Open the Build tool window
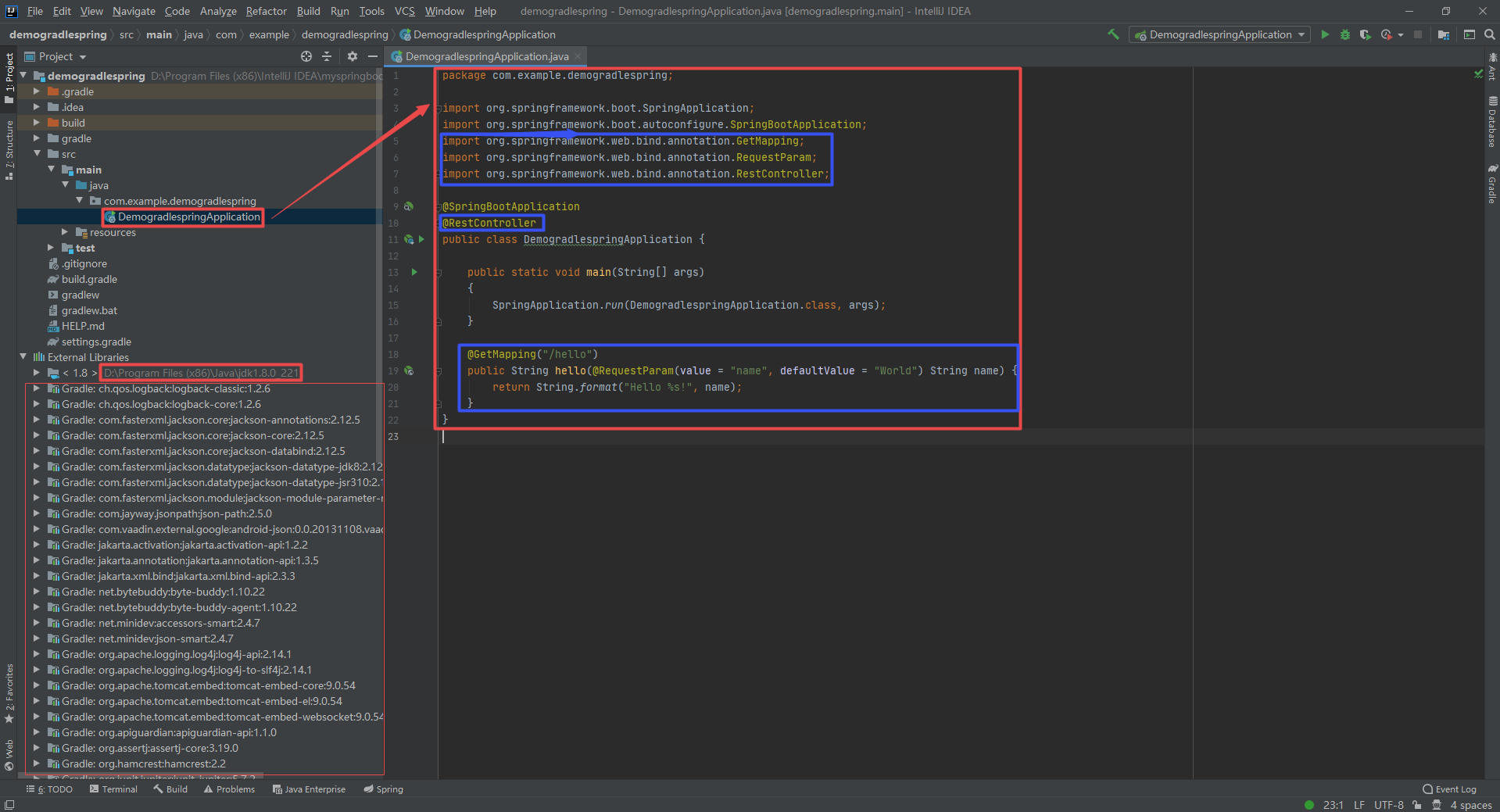Image resolution: width=1500 pixels, height=812 pixels. 170,789
